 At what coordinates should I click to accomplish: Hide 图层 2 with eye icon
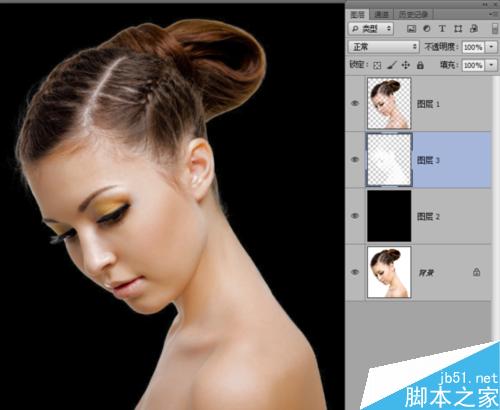point(355,216)
